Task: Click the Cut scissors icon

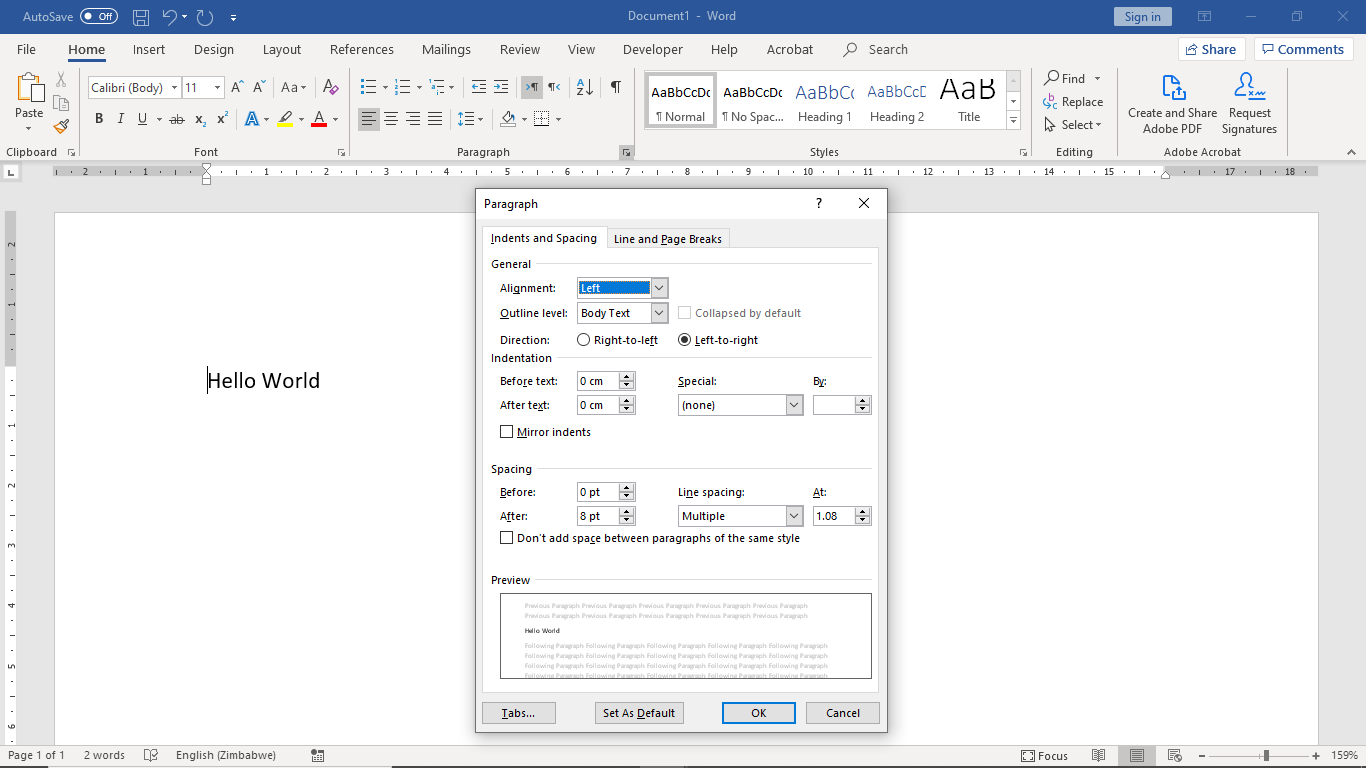Action: click(x=61, y=80)
